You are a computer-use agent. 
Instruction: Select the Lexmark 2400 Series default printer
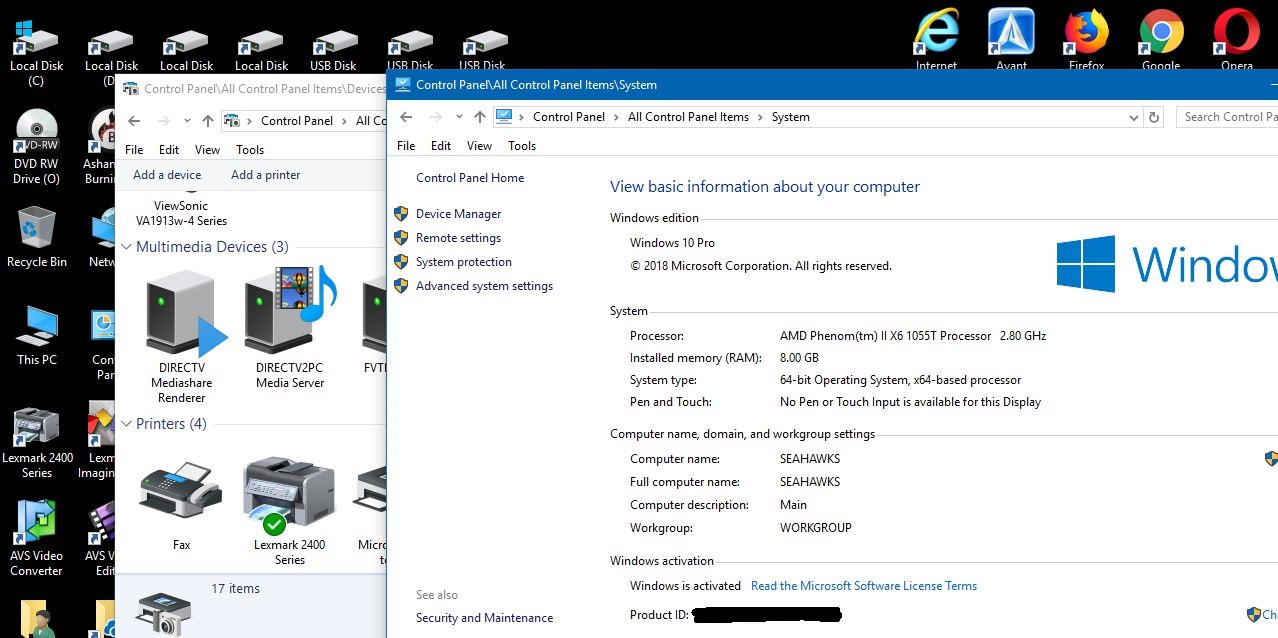click(290, 510)
